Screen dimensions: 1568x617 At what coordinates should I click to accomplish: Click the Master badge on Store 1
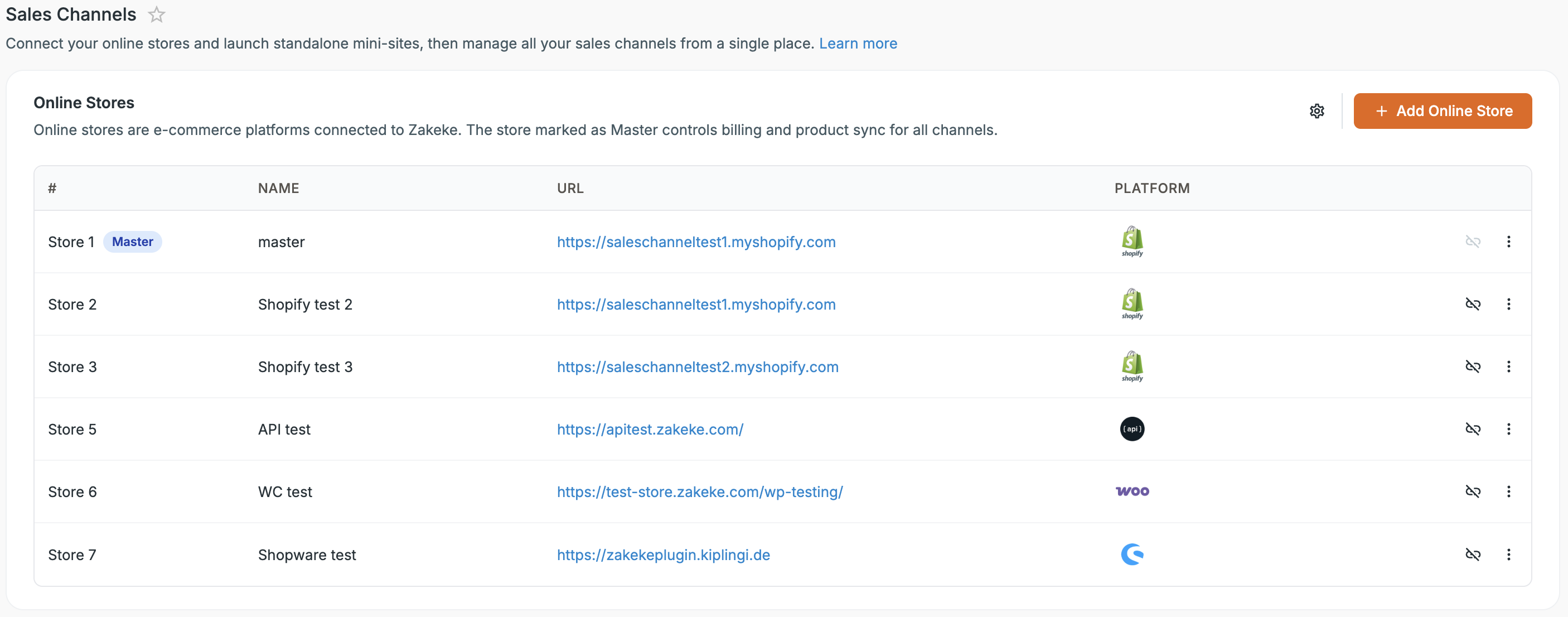132,242
